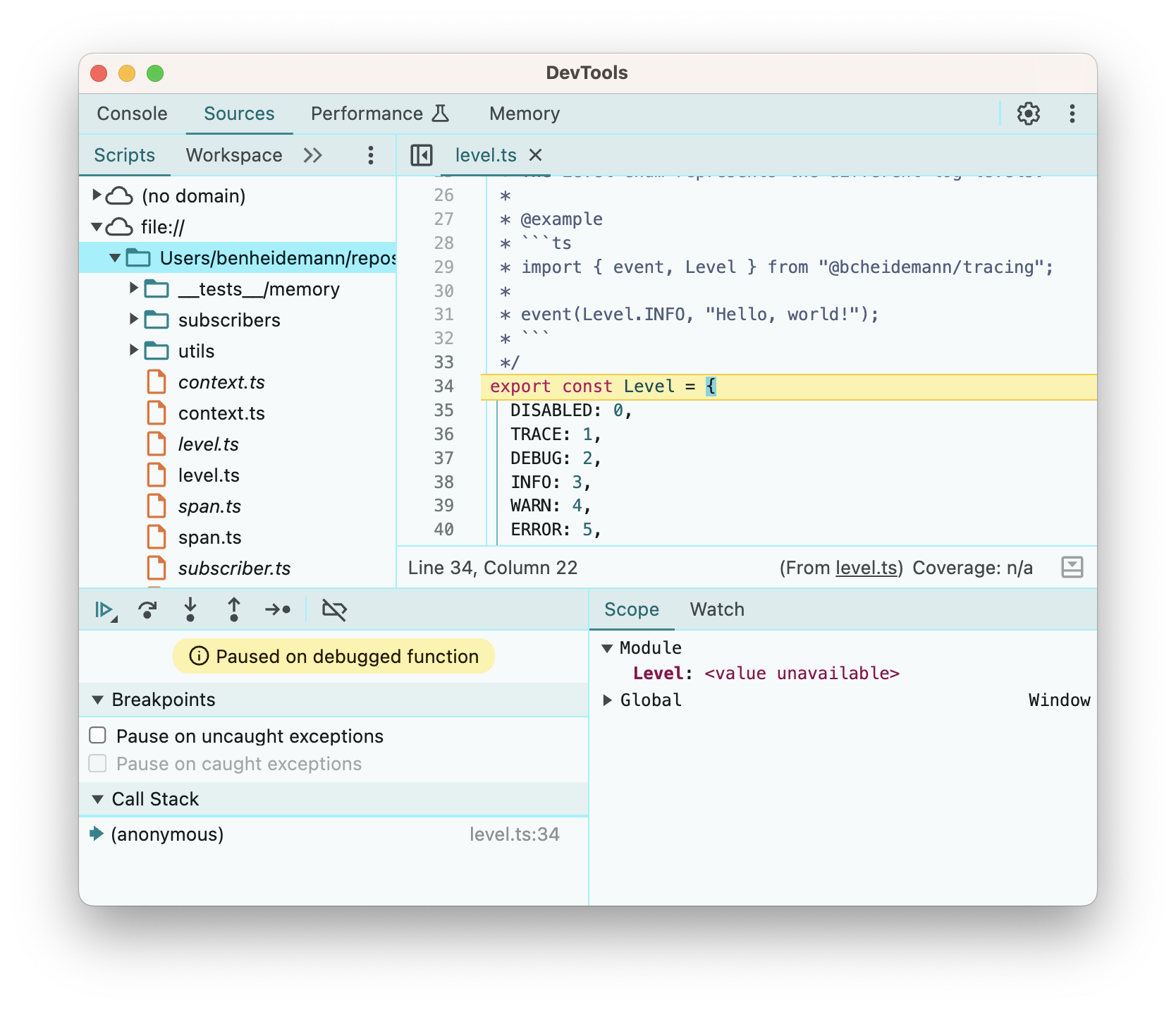This screenshot has width=1176, height=1010.
Task: Deactivate all breakpoints
Action: (x=334, y=610)
